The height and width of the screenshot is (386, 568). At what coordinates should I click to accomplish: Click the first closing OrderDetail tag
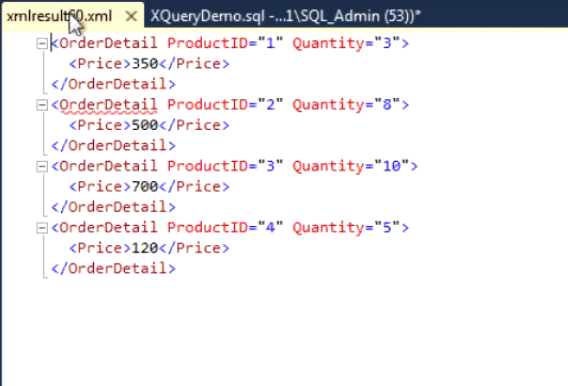[x=113, y=84]
